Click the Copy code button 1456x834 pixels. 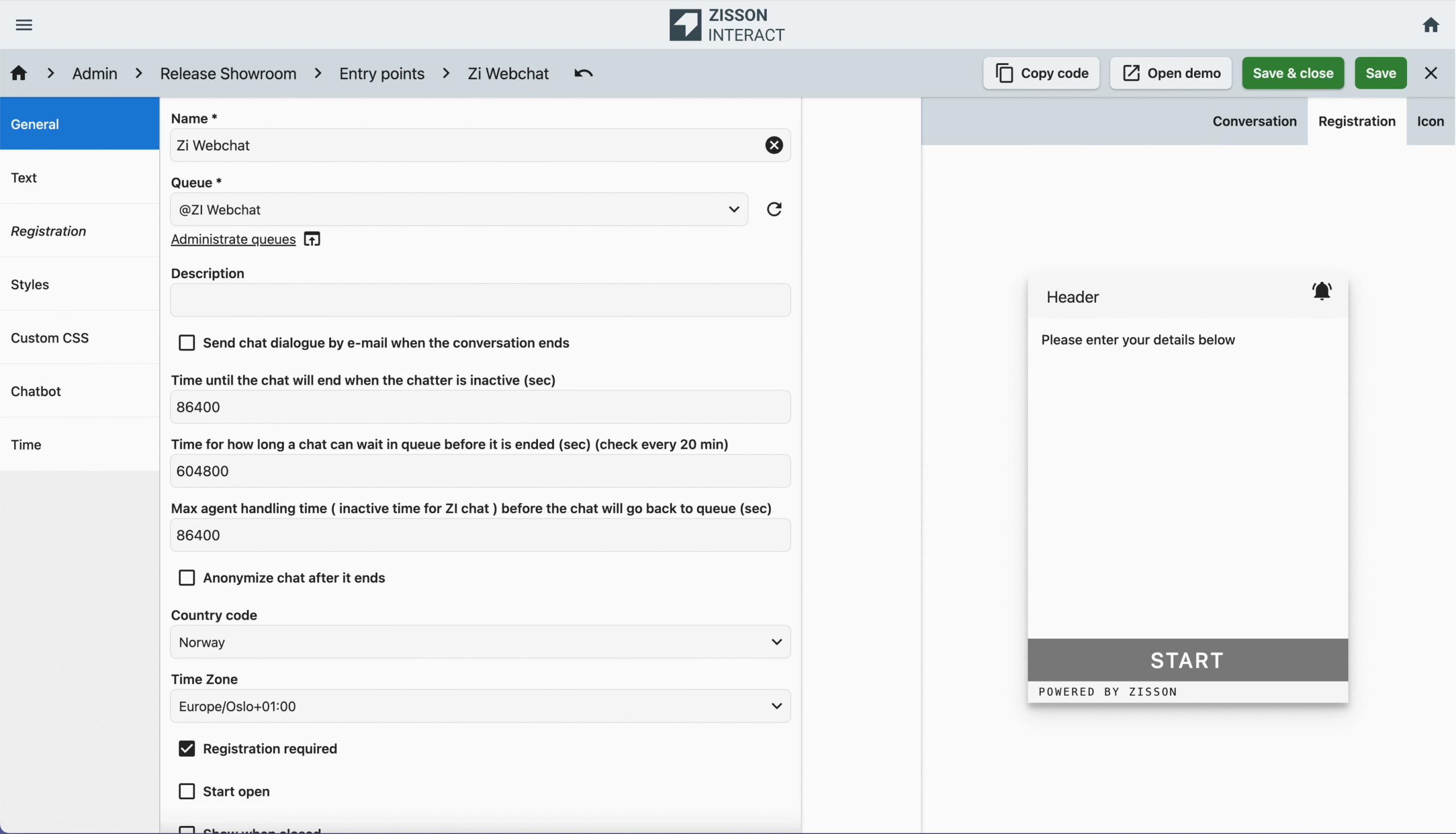tap(1040, 73)
